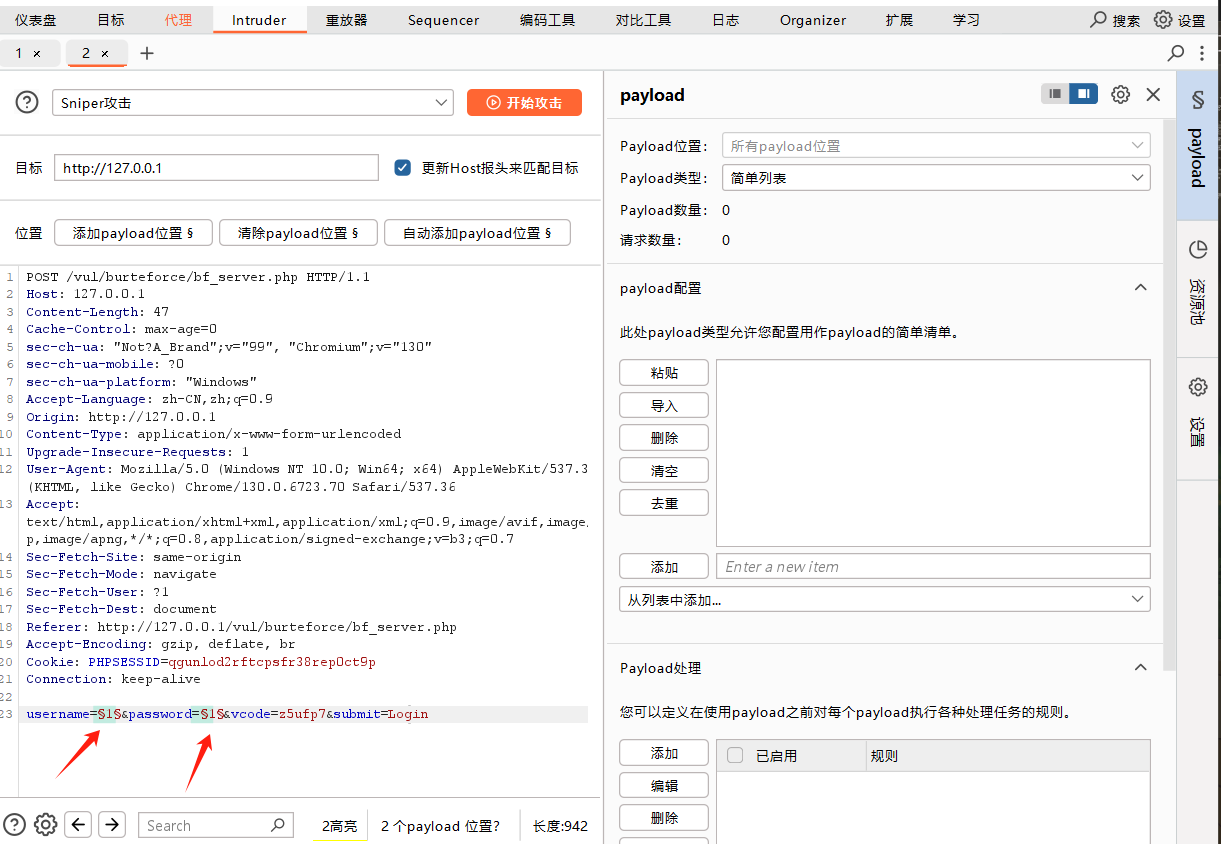1221x844 pixels.
Task: Click the 粘贴 button
Action: point(664,372)
